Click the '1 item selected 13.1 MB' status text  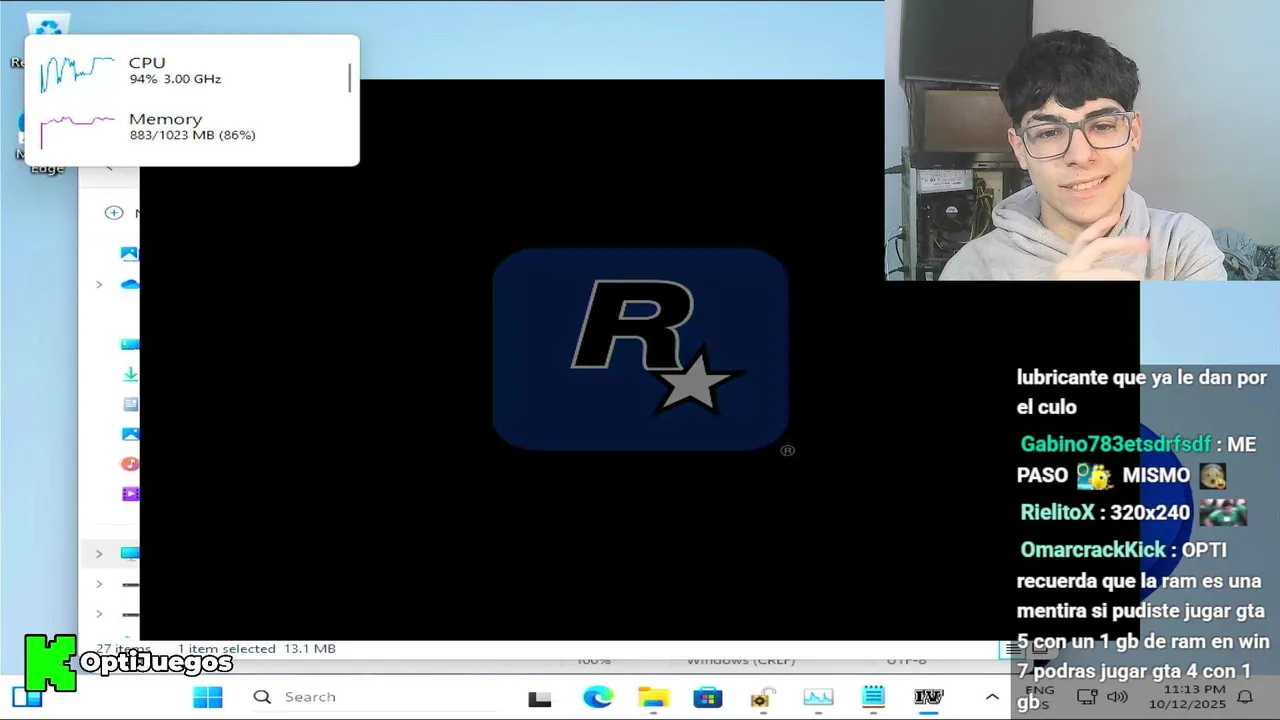coord(256,648)
